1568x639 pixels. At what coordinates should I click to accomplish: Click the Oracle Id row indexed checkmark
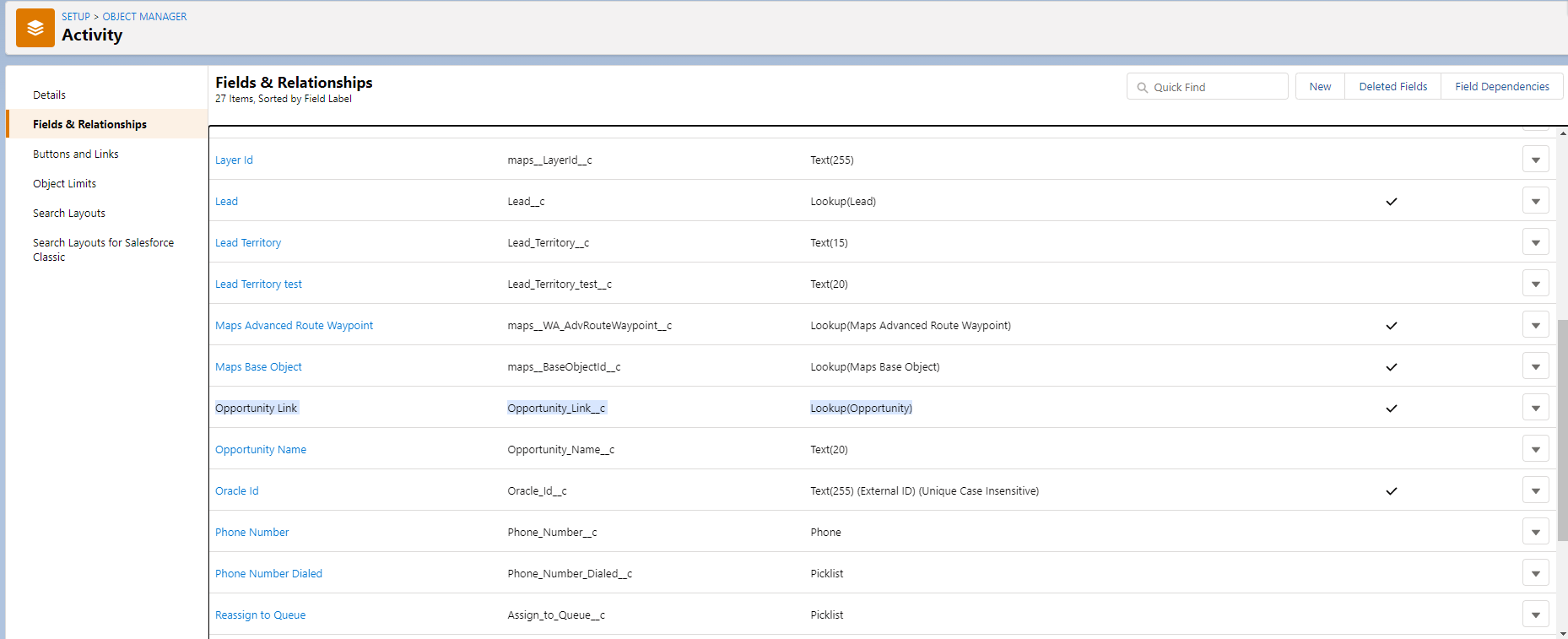coord(1392,490)
